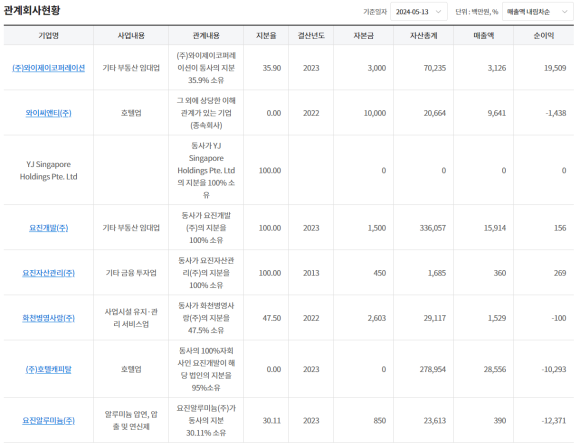Click the 336,057 total assets value
The width and height of the screenshot is (580, 448).
[x=433, y=228]
